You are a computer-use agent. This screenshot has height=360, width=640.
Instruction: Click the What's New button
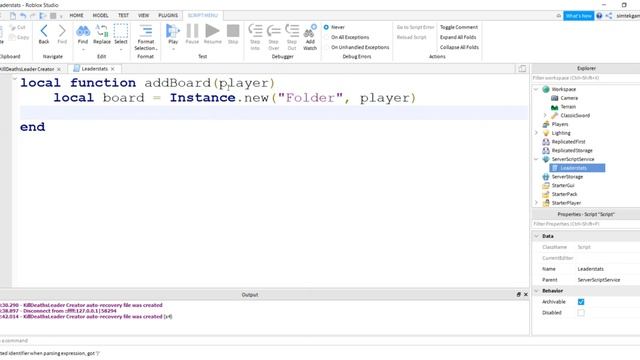pyautogui.click(x=578, y=16)
